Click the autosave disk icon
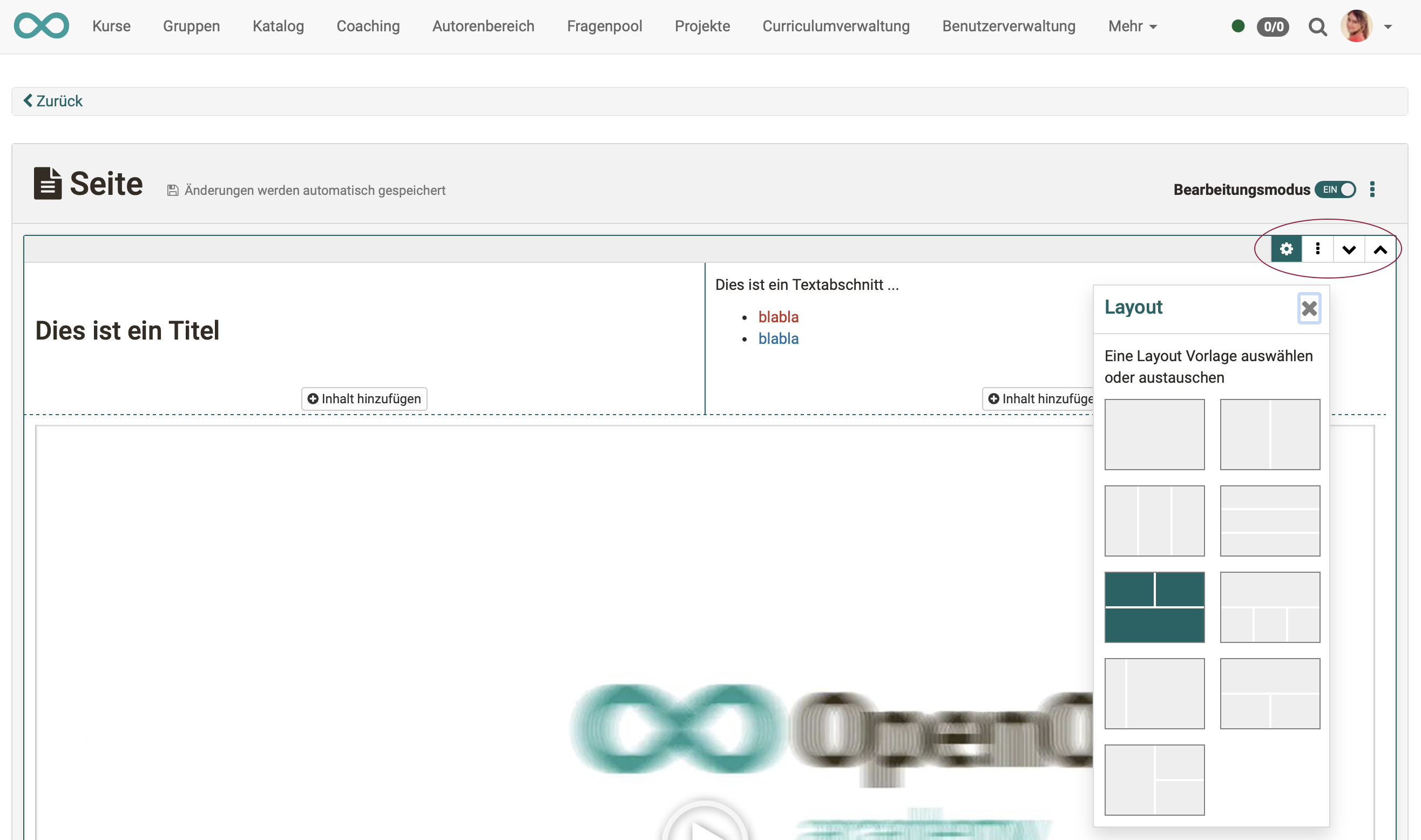This screenshot has height=840, width=1421. pos(173,190)
